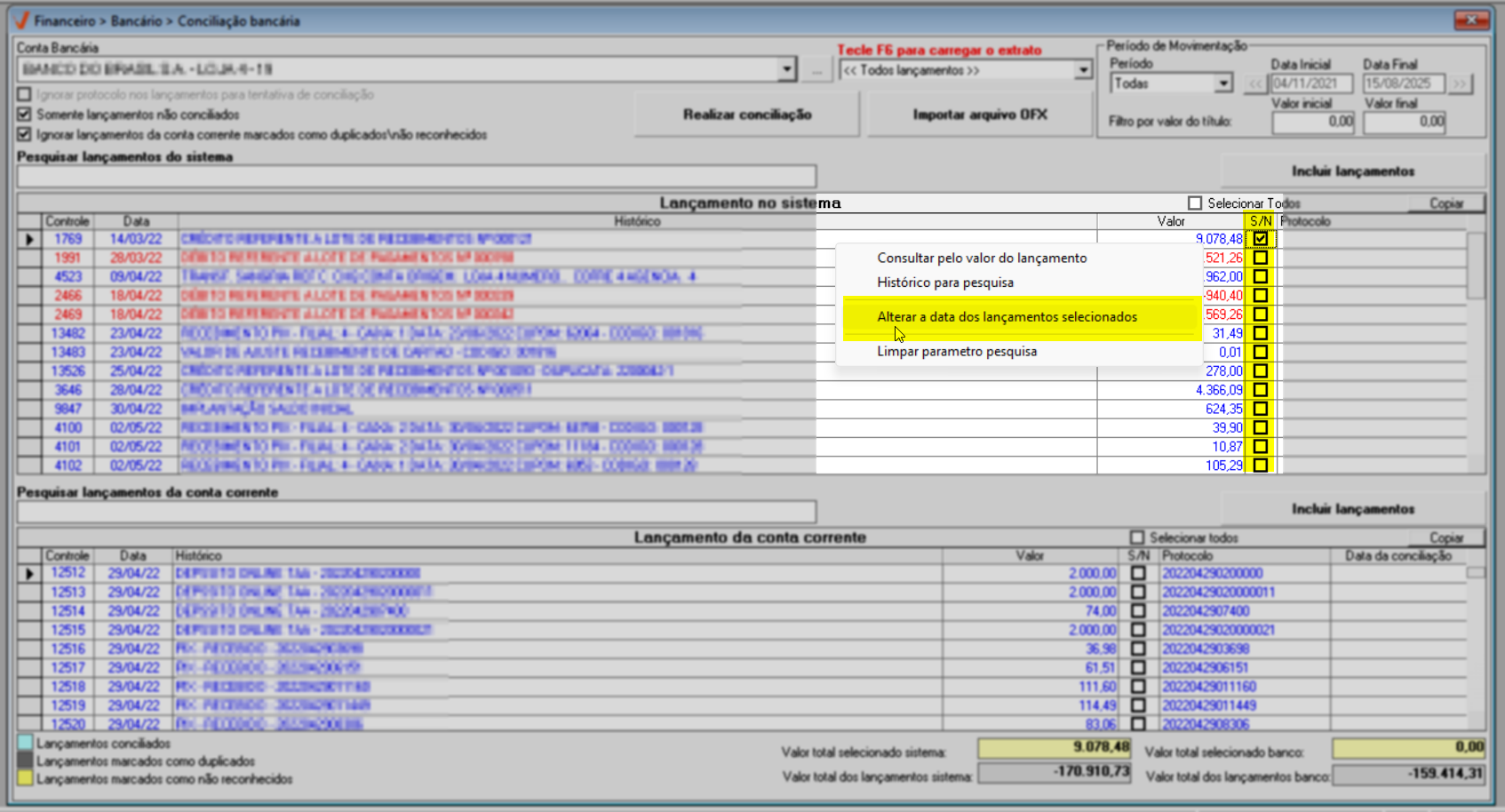The width and height of the screenshot is (1505, 812).
Task: Click the previous period double-arrow button
Action: pyautogui.click(x=1254, y=84)
